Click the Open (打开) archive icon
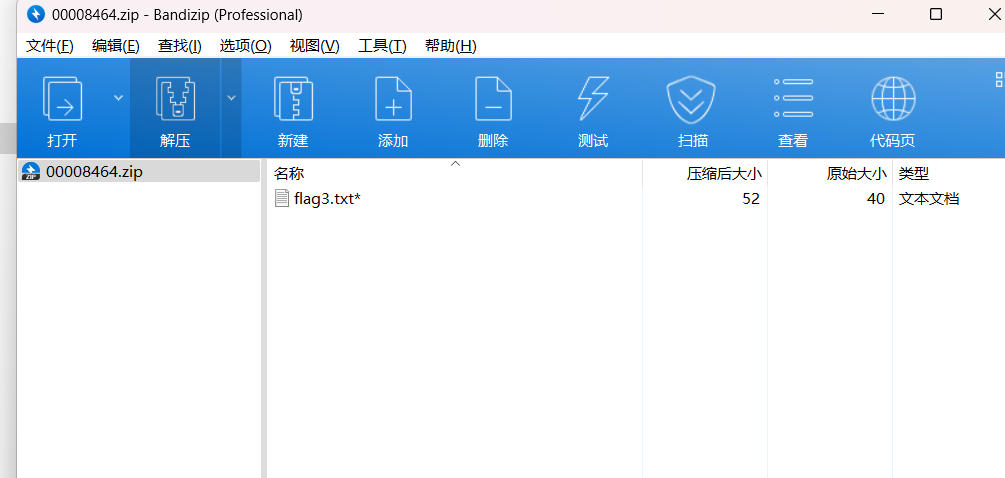Image resolution: width=1005 pixels, height=478 pixels. pos(62,99)
